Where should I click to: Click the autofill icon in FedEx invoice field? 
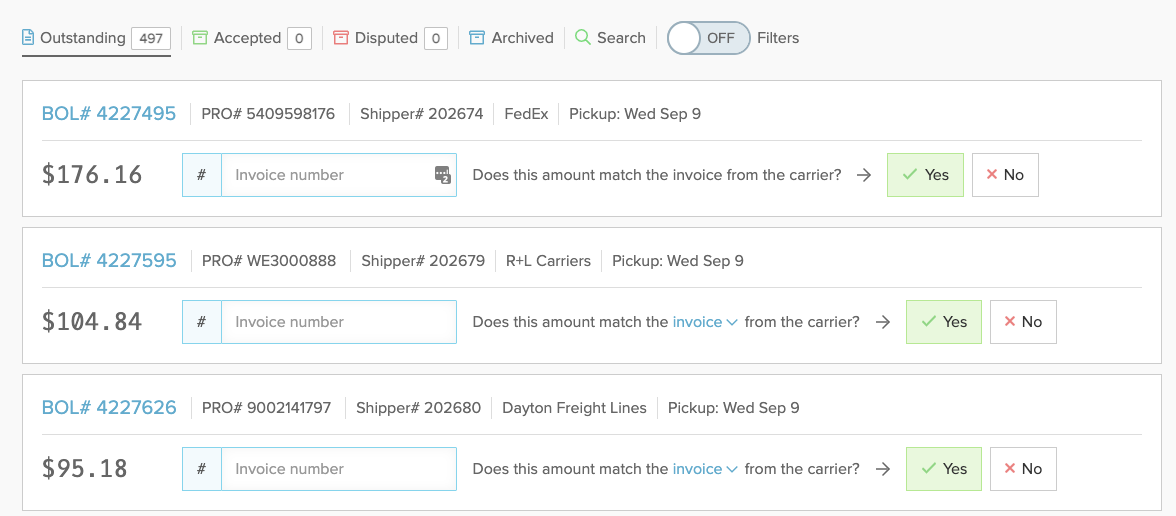click(442, 175)
